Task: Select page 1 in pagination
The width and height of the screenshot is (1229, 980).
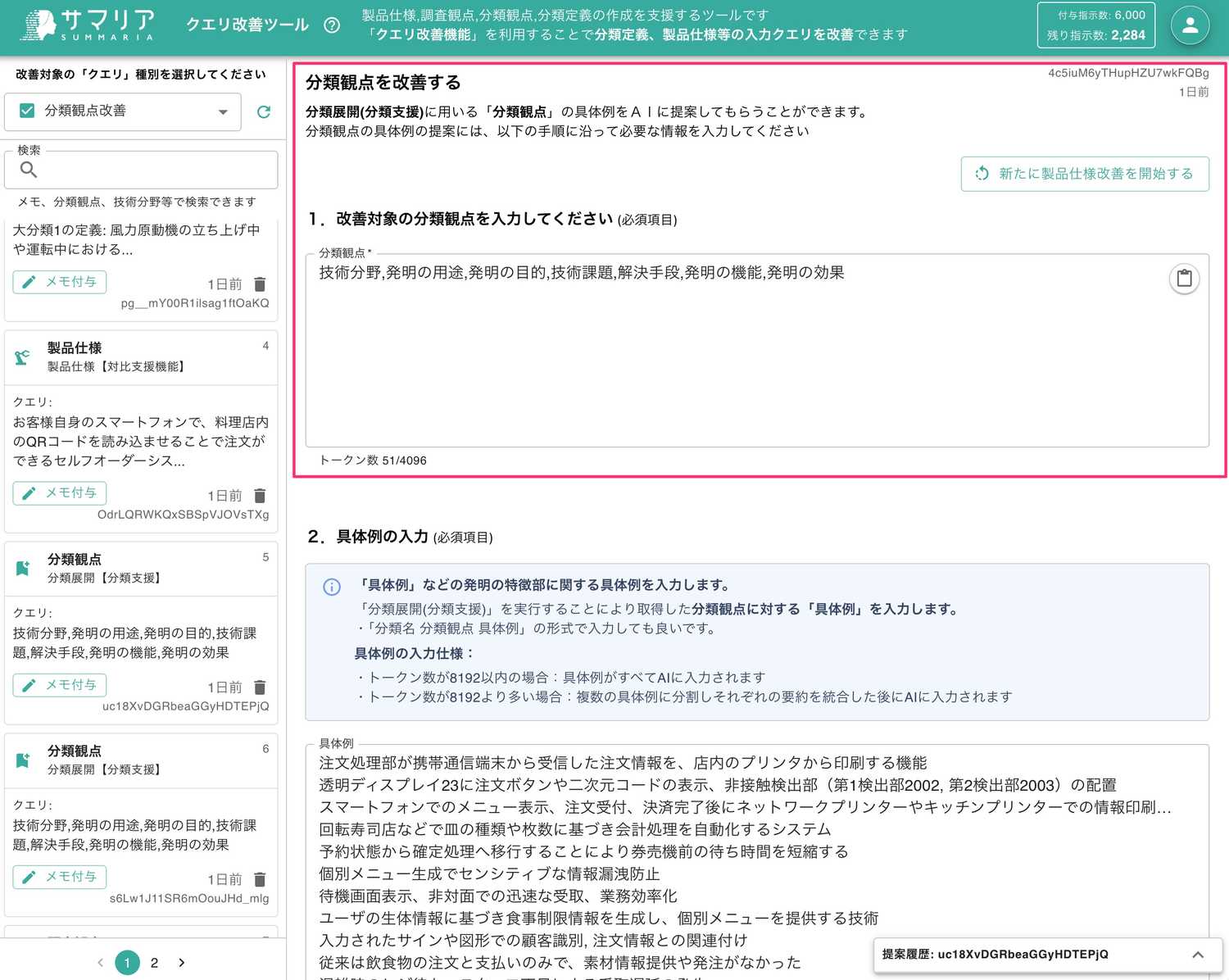Action: tap(127, 963)
